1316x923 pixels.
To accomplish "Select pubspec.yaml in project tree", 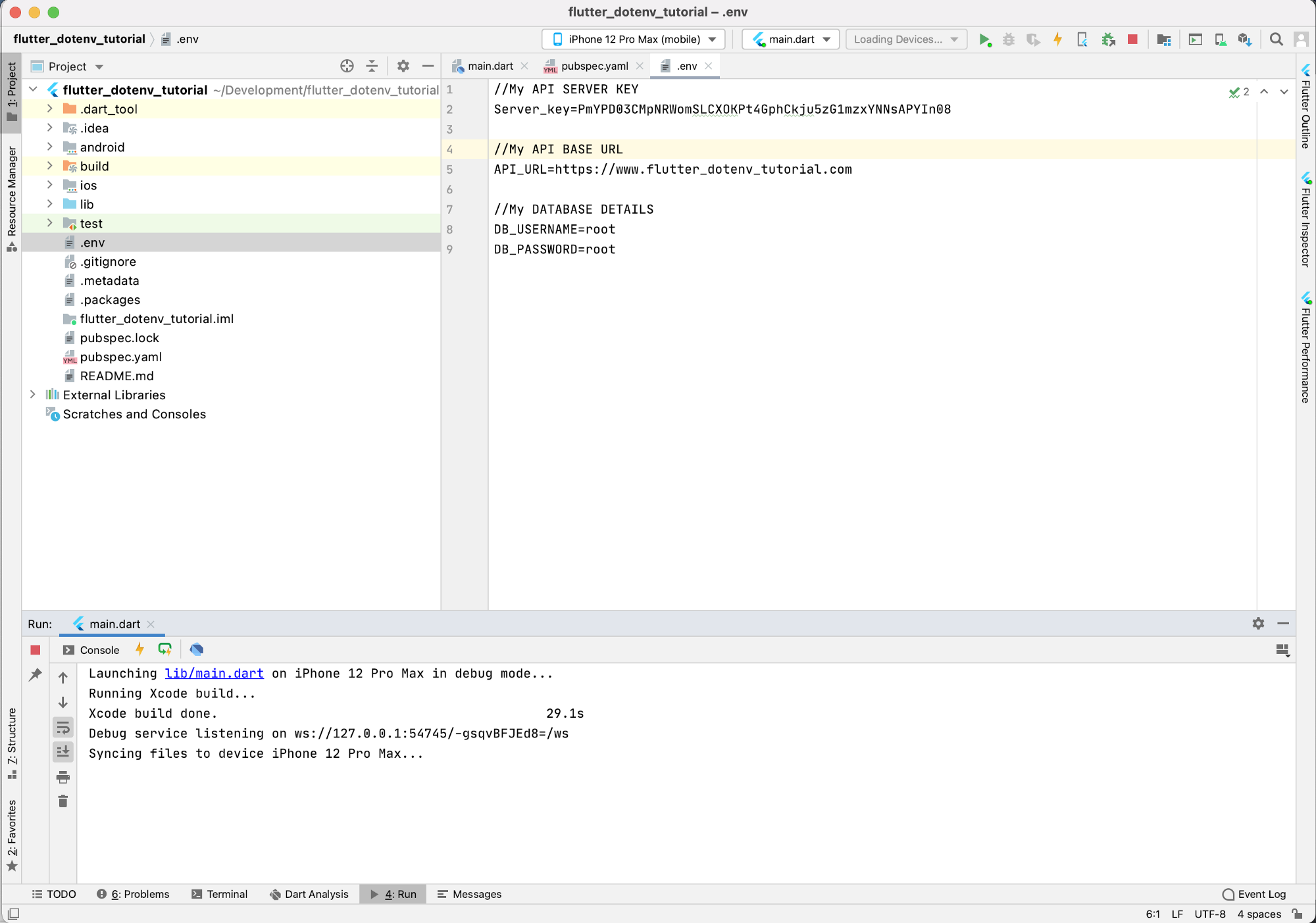I will 120,357.
